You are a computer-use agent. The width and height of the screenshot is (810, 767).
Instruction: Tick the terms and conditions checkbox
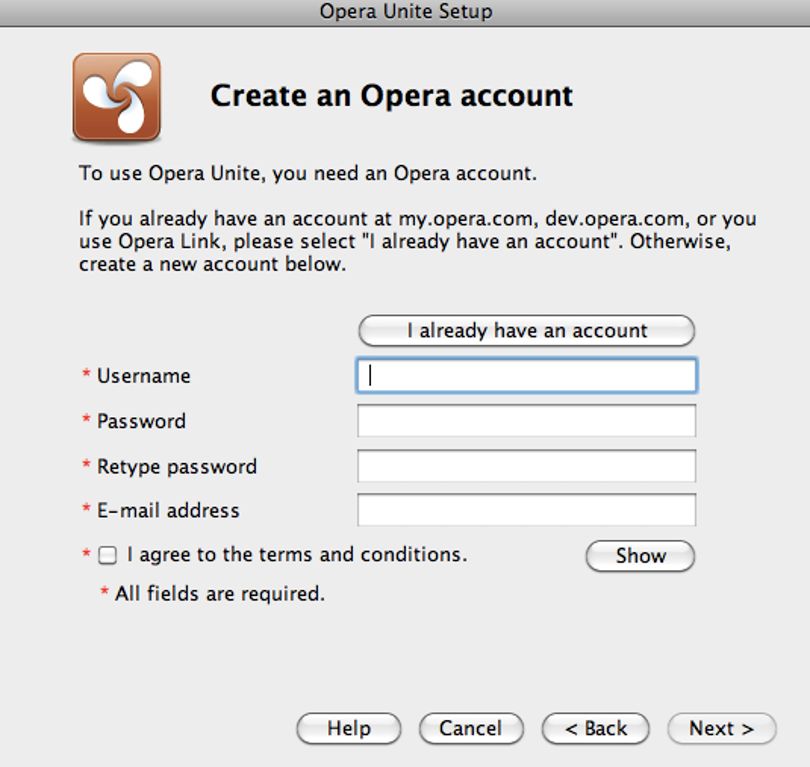click(x=107, y=555)
